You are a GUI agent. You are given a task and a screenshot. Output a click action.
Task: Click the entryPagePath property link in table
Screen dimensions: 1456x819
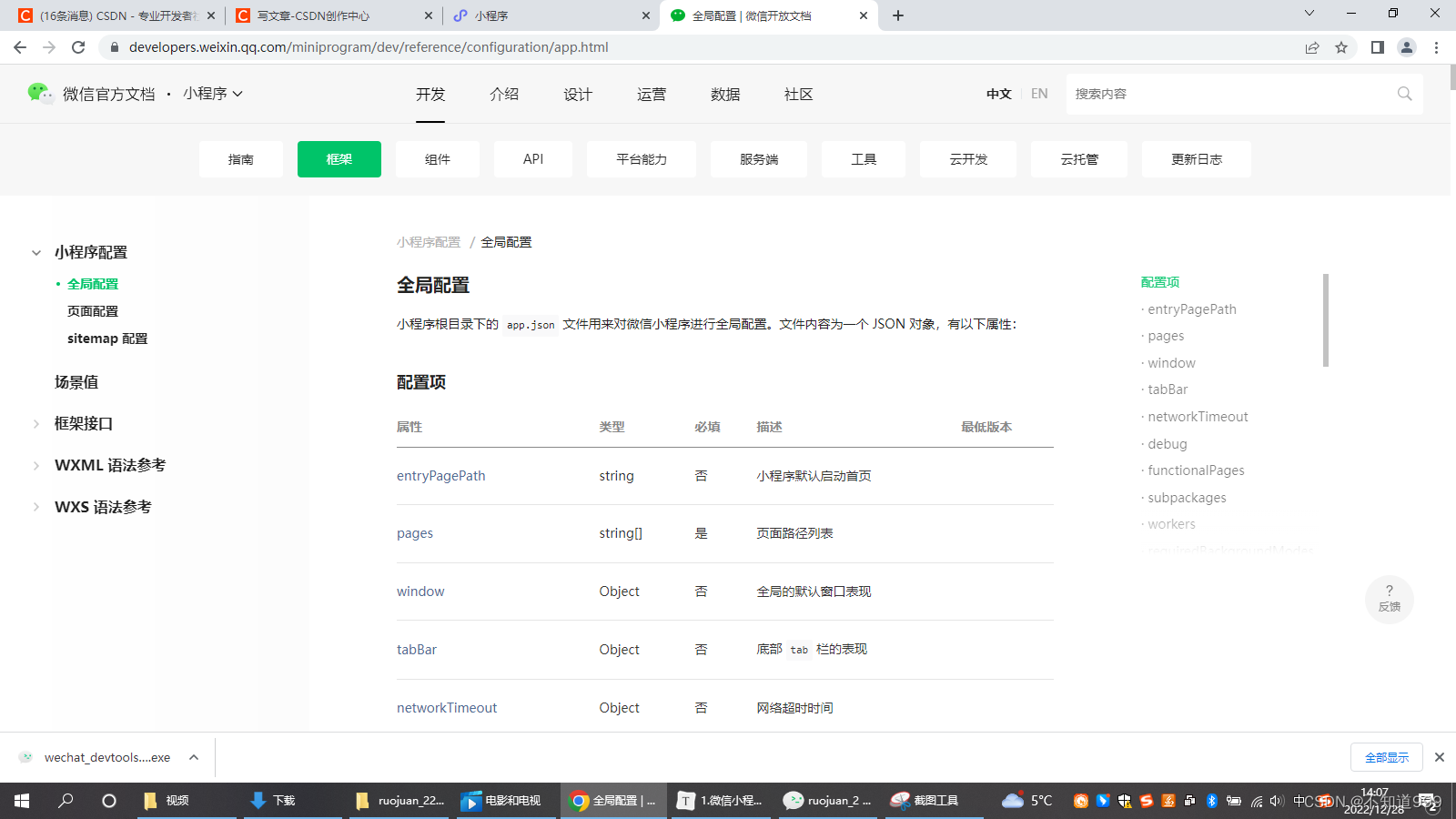tap(441, 476)
